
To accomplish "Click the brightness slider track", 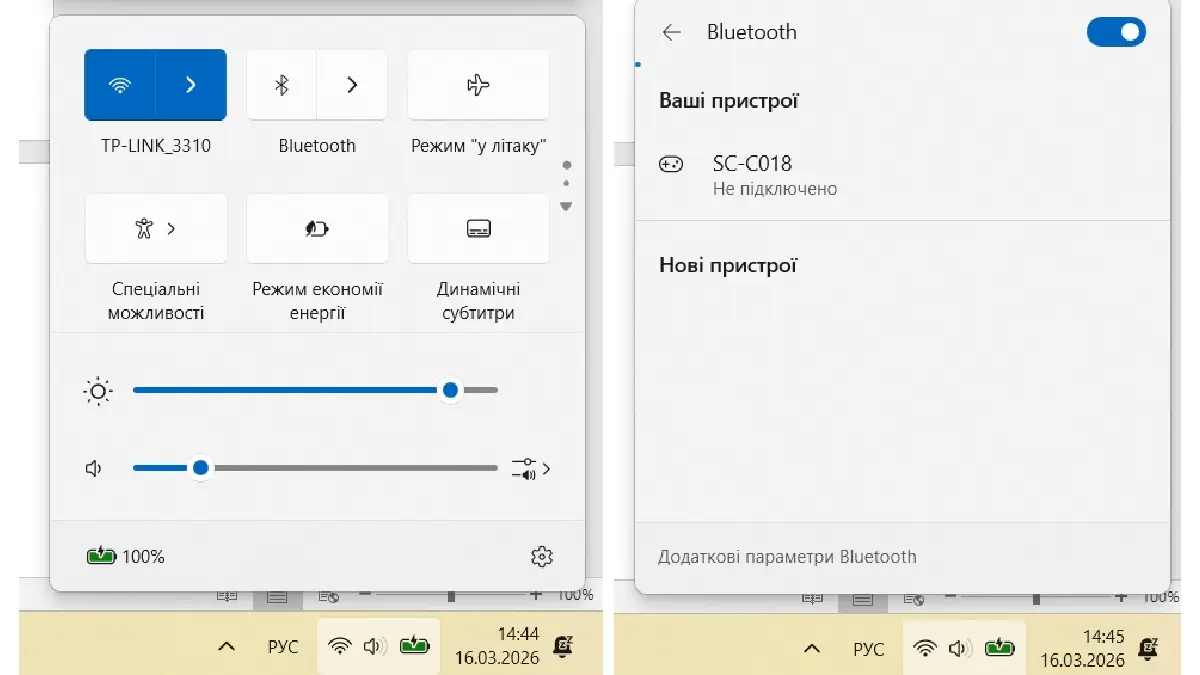I will (300, 390).
